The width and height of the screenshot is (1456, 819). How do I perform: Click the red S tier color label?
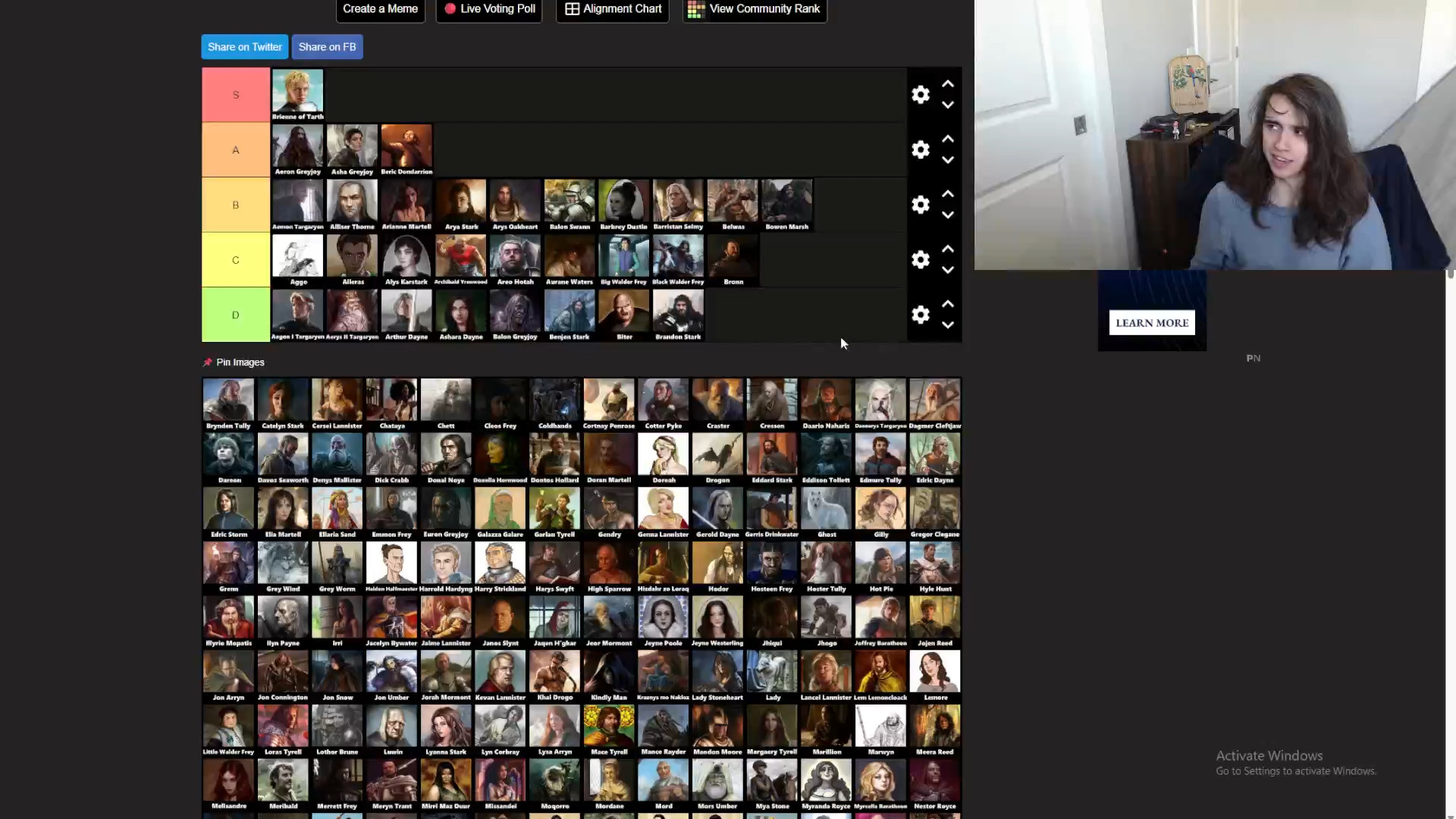[236, 95]
